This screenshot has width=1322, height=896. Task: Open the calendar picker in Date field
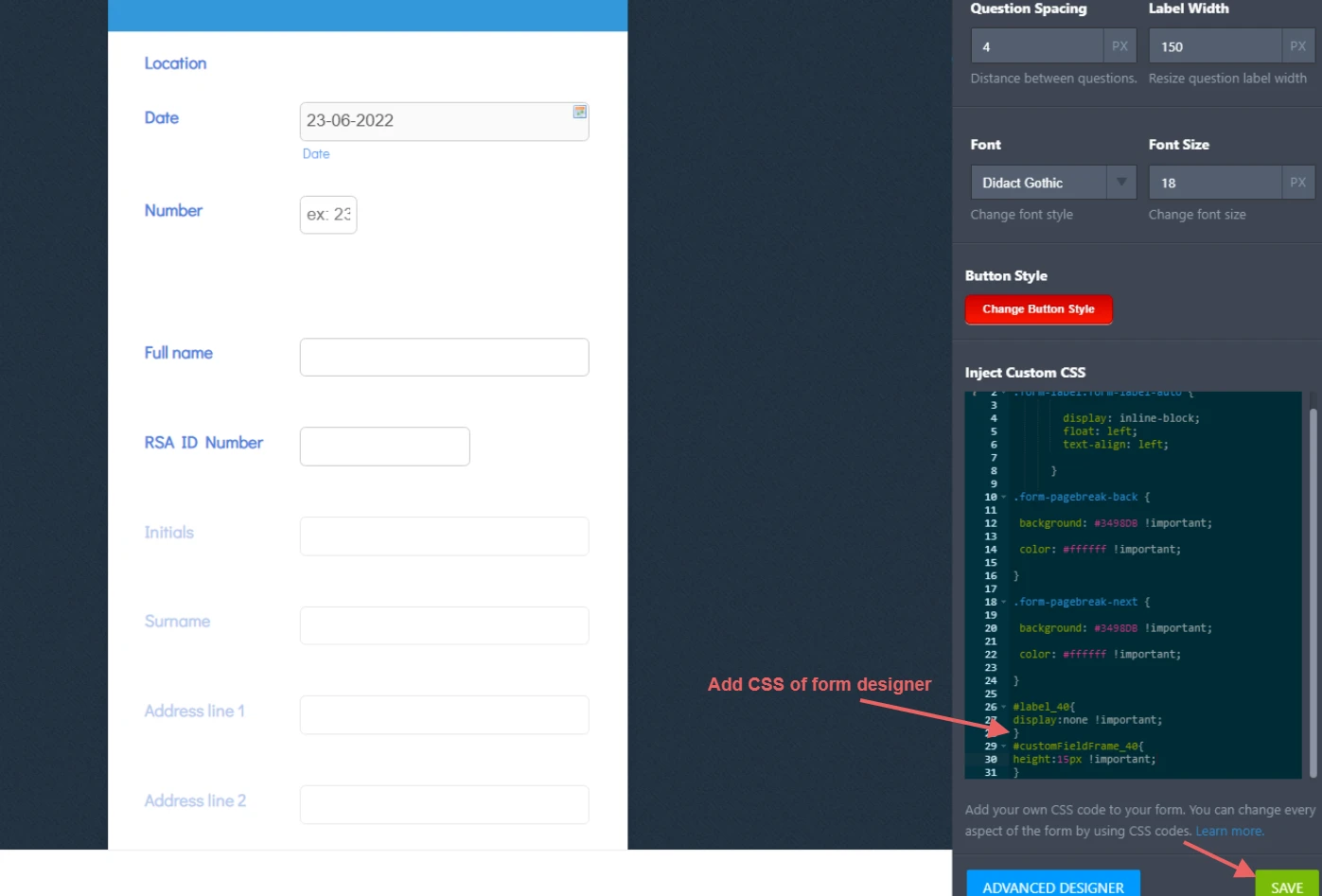[x=579, y=112]
